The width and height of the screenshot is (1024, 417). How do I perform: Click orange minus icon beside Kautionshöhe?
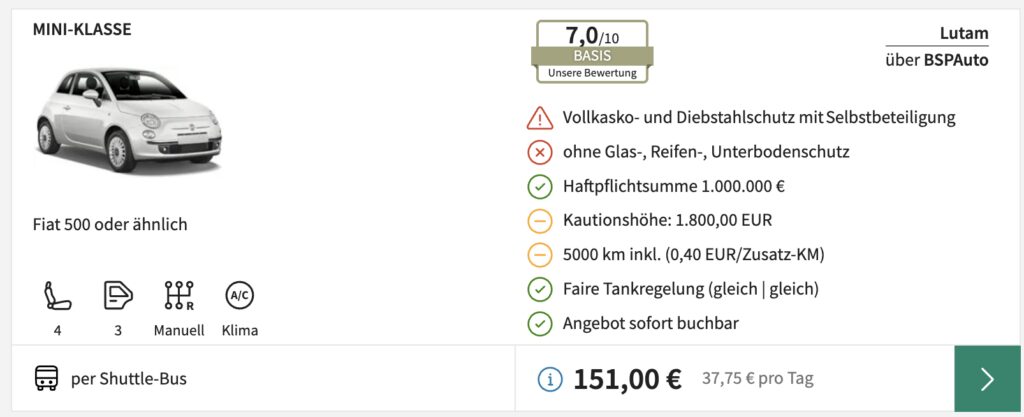pyautogui.click(x=540, y=221)
